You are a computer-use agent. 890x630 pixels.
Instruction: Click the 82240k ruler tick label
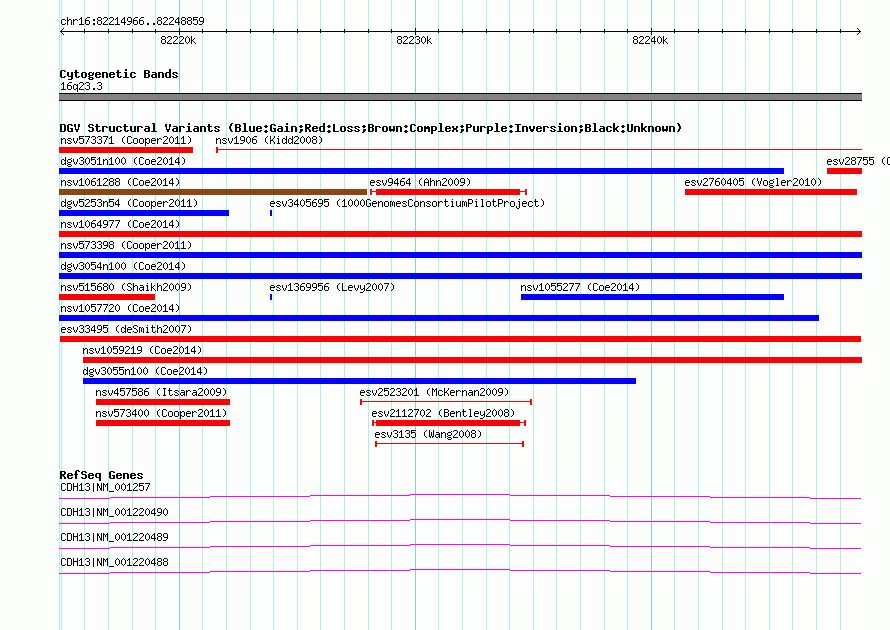point(650,40)
